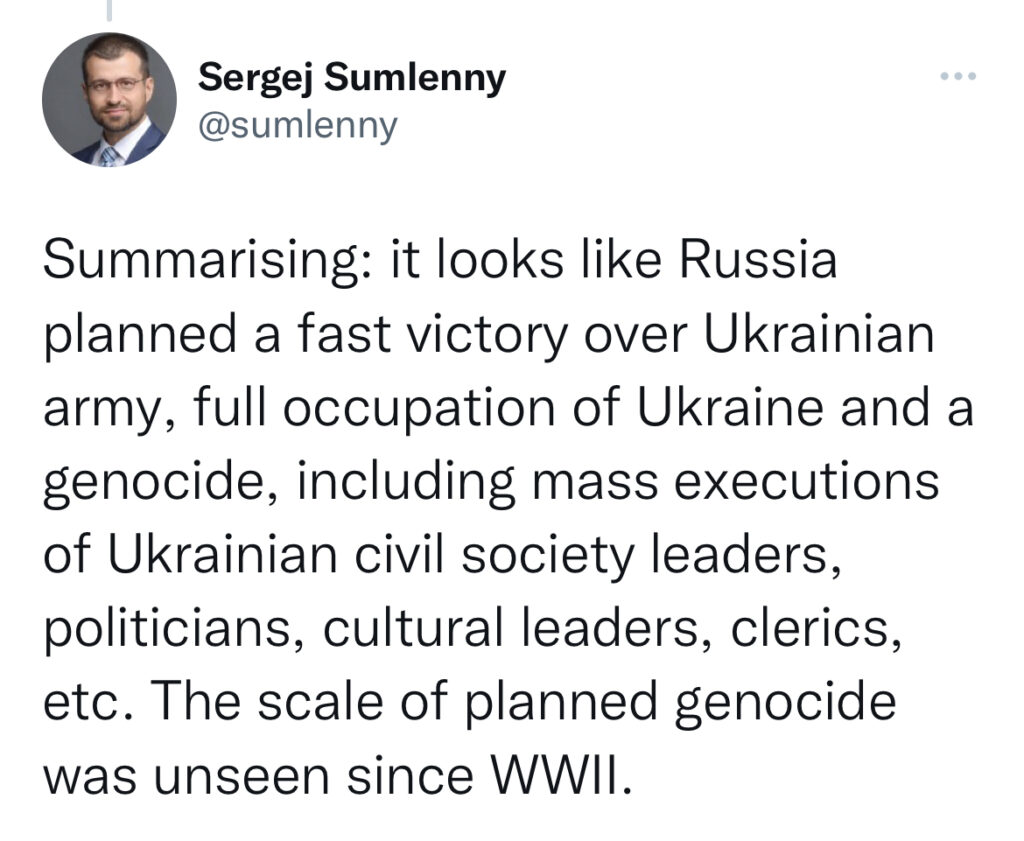Click Sergej Sumlenny's round profile photo

(109, 99)
